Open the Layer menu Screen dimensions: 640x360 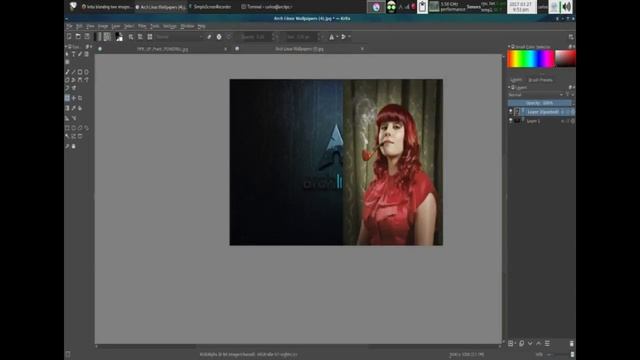116,26
